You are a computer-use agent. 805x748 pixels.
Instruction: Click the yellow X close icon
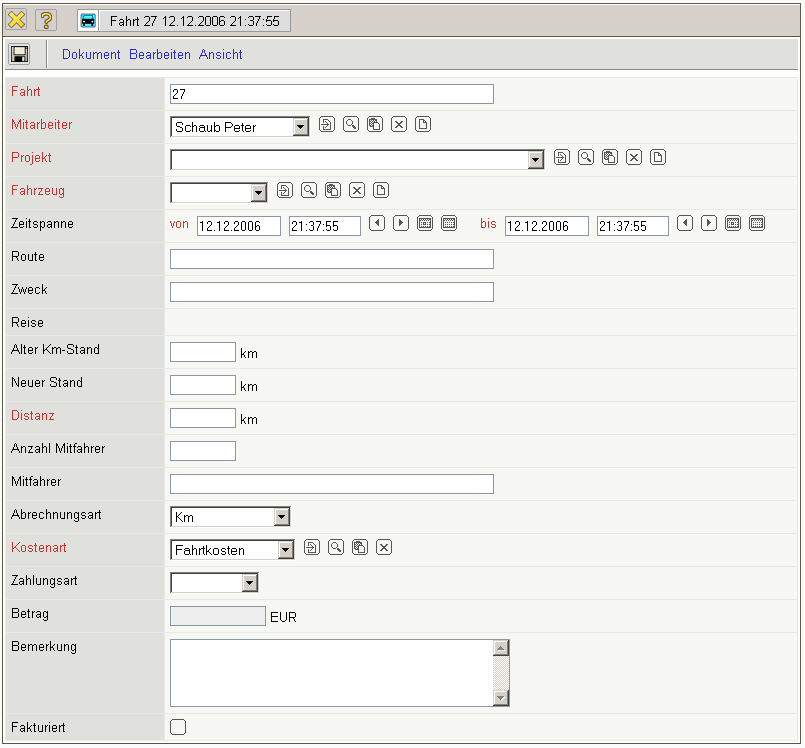point(17,20)
